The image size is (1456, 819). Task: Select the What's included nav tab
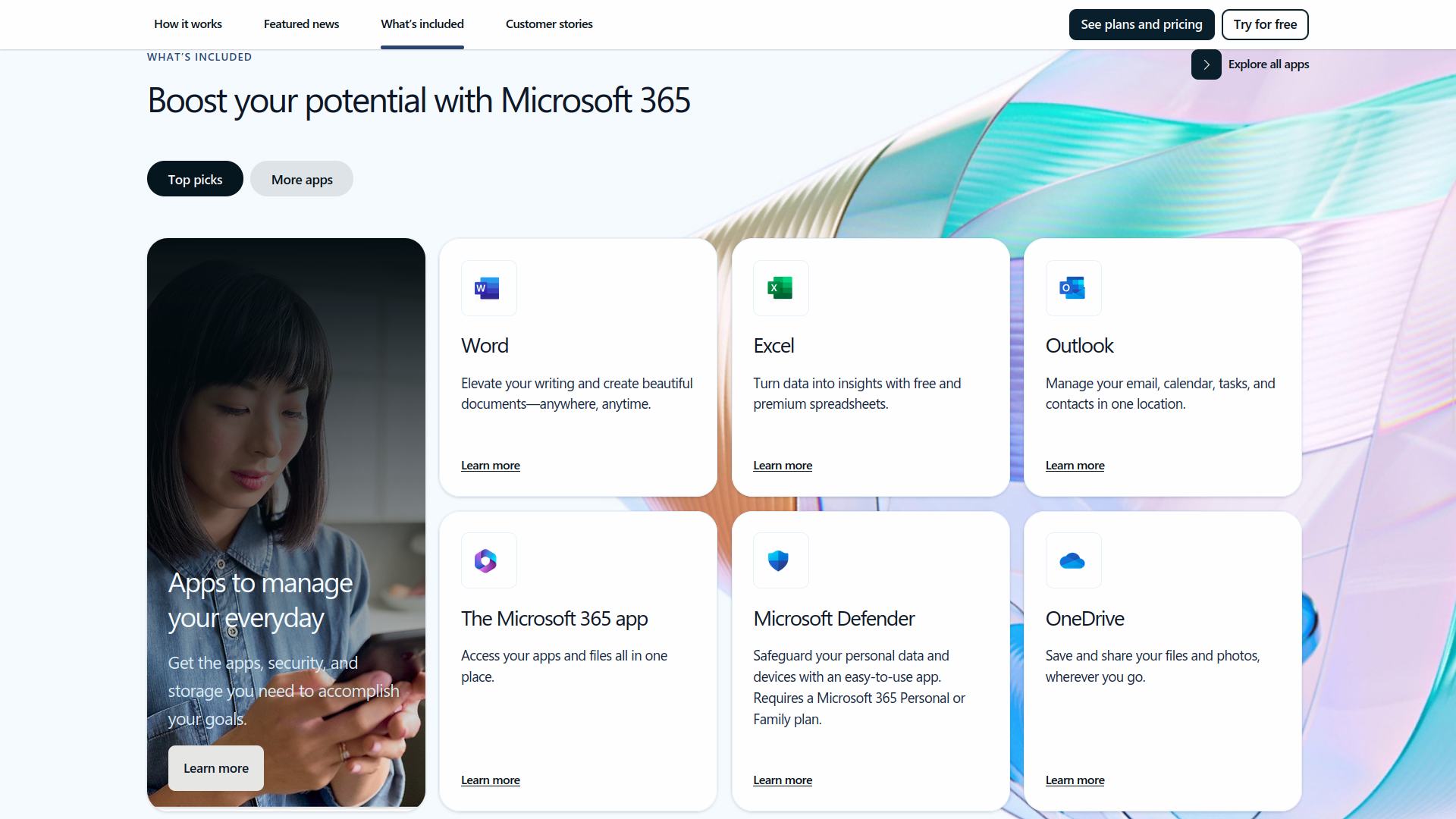point(422,24)
